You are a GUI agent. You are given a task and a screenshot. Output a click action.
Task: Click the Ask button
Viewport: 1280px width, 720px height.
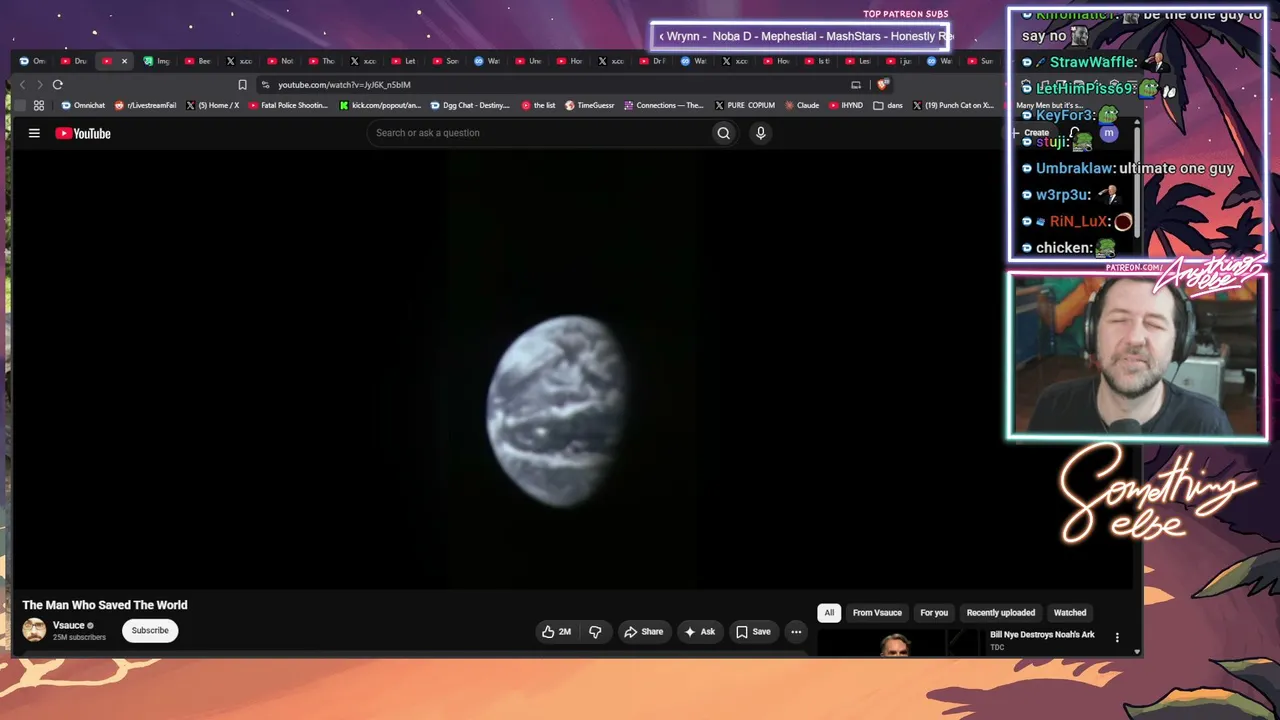699,632
